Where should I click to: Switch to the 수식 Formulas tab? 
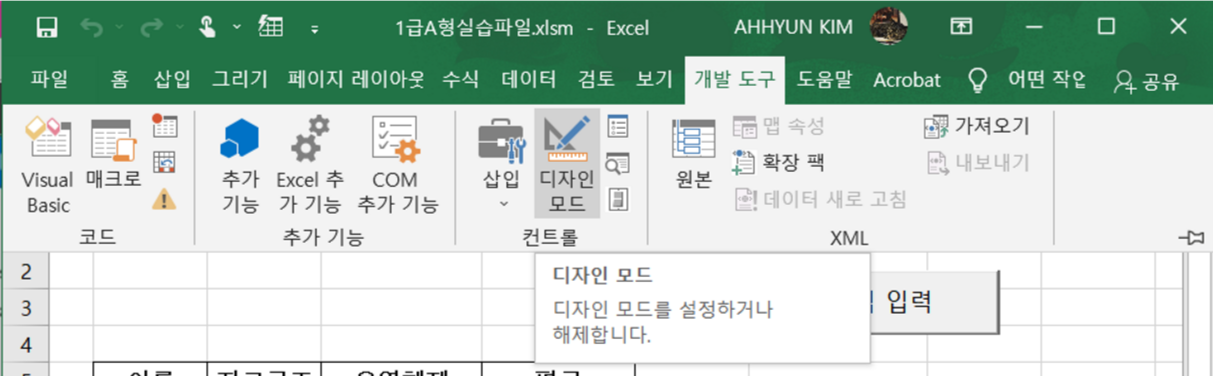461,80
